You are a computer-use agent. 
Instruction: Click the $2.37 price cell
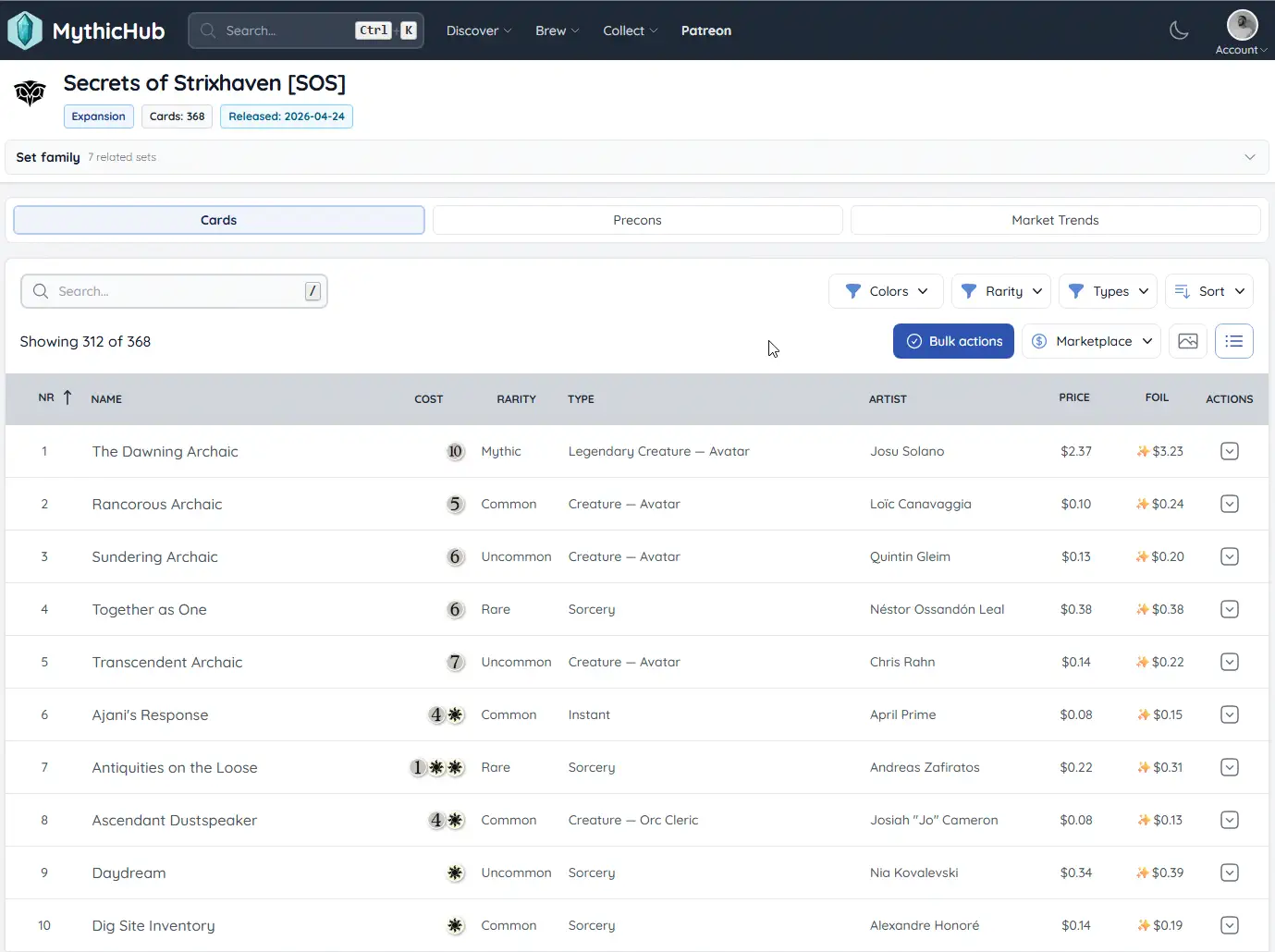pyautogui.click(x=1076, y=451)
